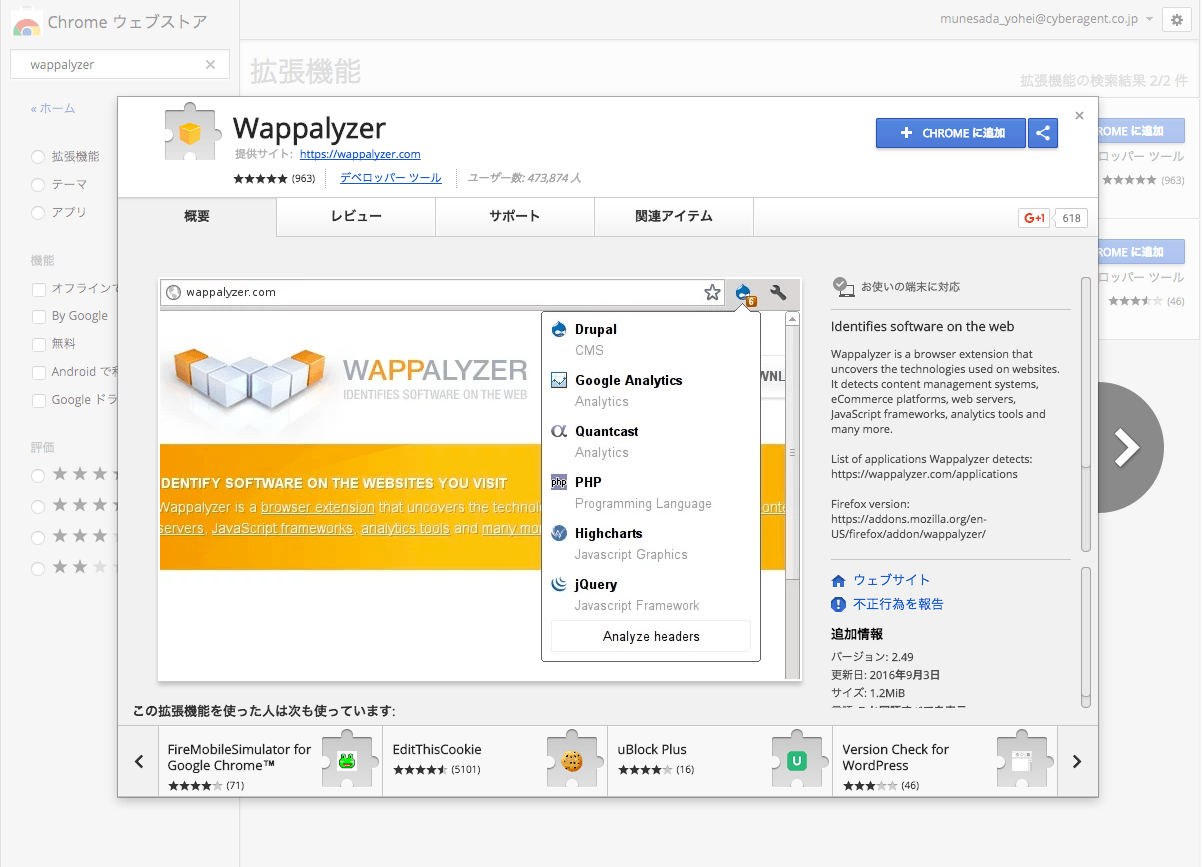1202x867 pixels.
Task: Open the https://wappalyzer.com provider link
Action: click(x=360, y=154)
